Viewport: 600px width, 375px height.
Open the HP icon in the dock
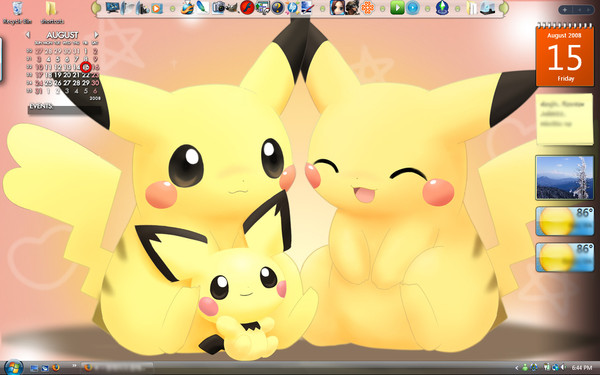pyautogui.click(x=292, y=8)
